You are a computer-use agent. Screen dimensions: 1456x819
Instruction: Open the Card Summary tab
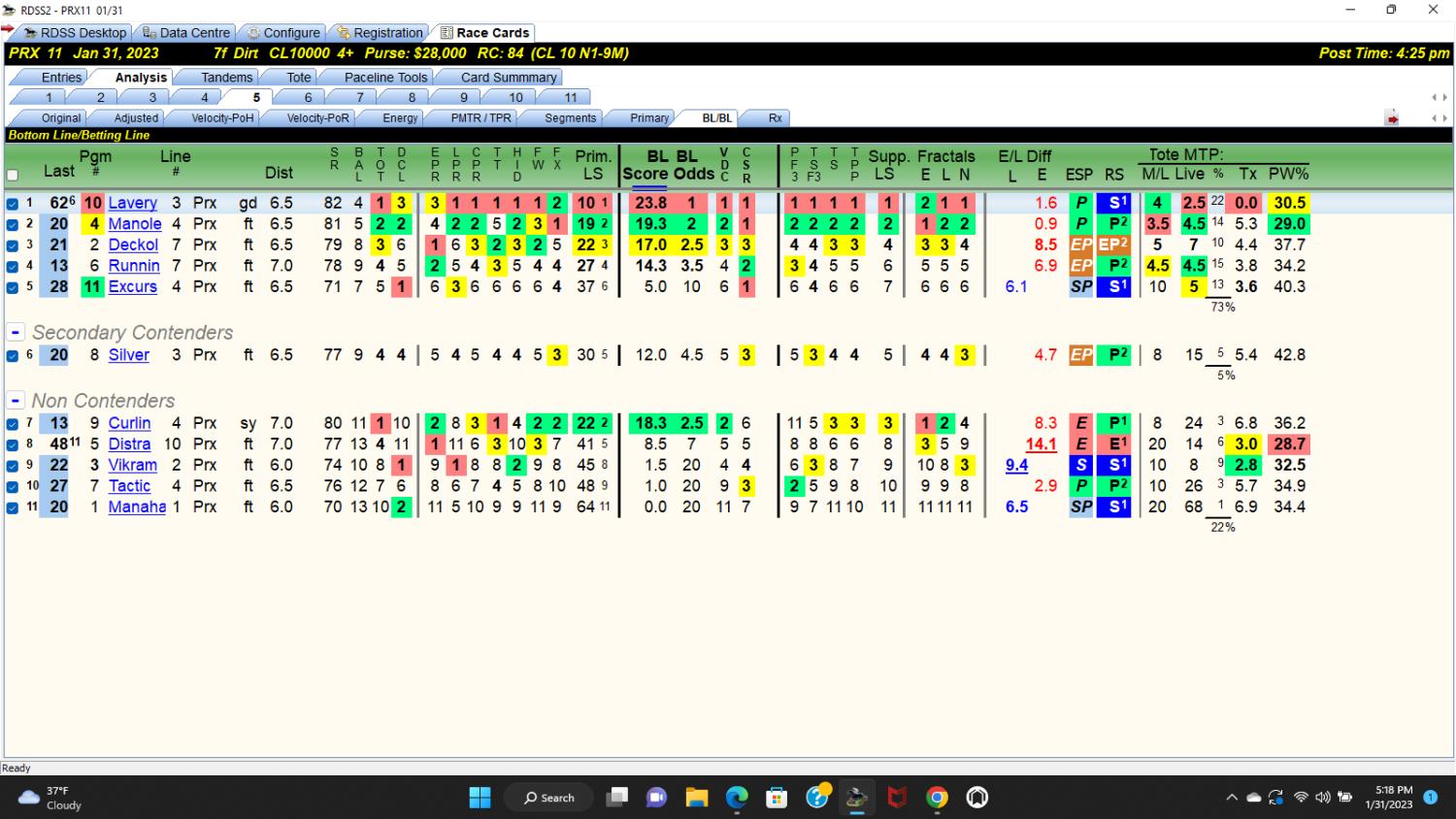509,77
